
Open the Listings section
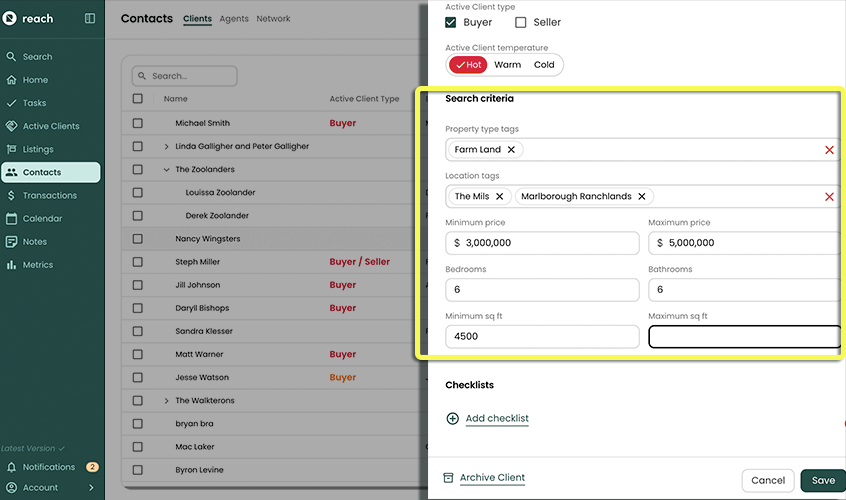pyautogui.click(x=38, y=149)
